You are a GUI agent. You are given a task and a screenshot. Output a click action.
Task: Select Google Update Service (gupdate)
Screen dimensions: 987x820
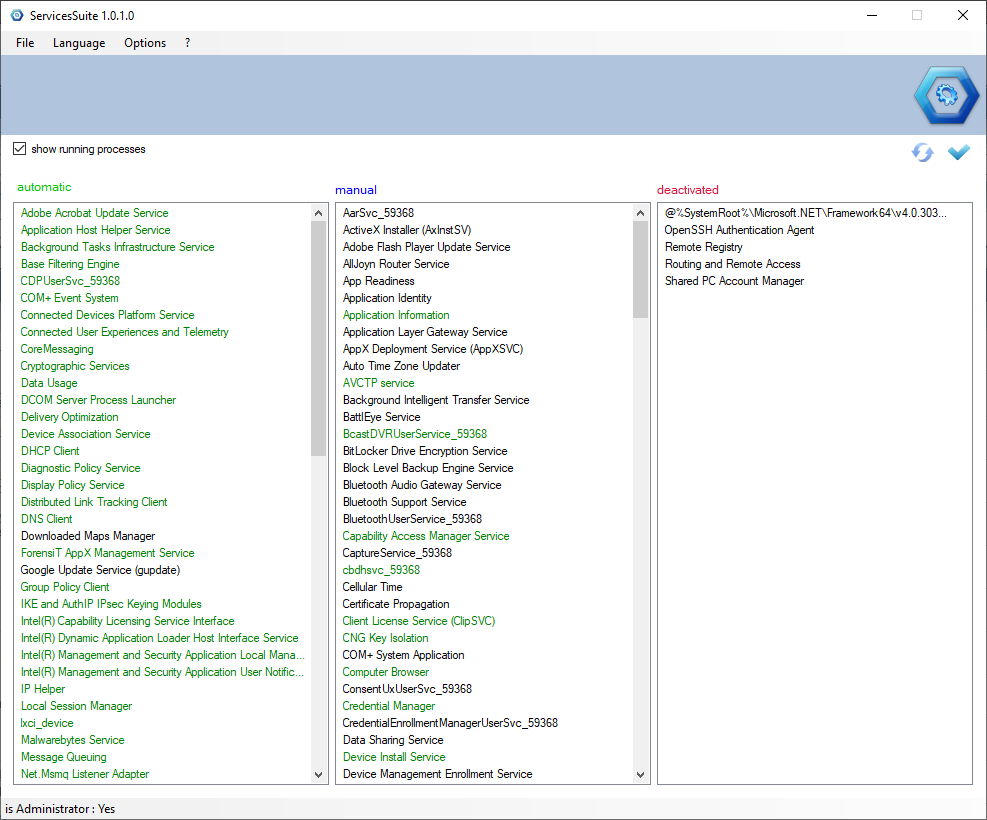(101, 570)
